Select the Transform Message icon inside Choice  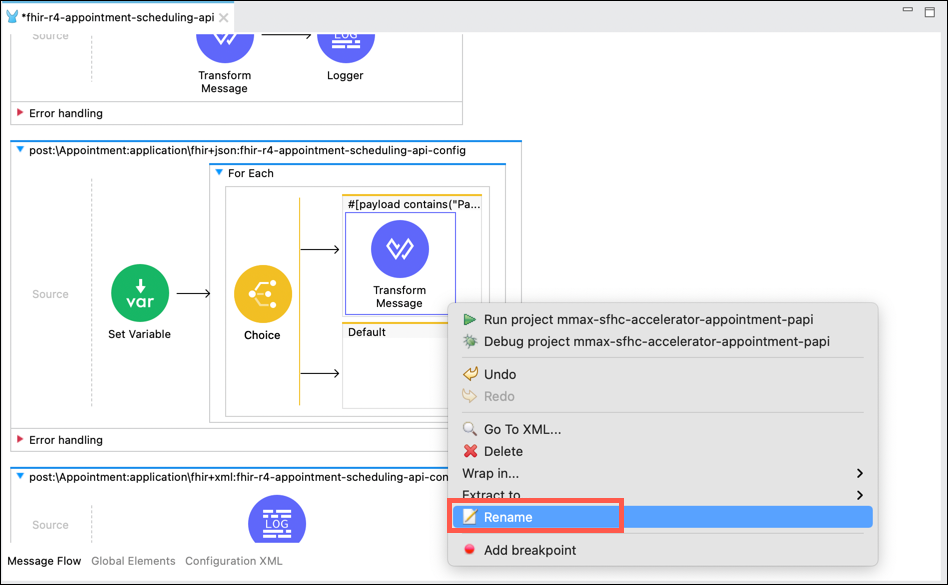pyautogui.click(x=400, y=249)
